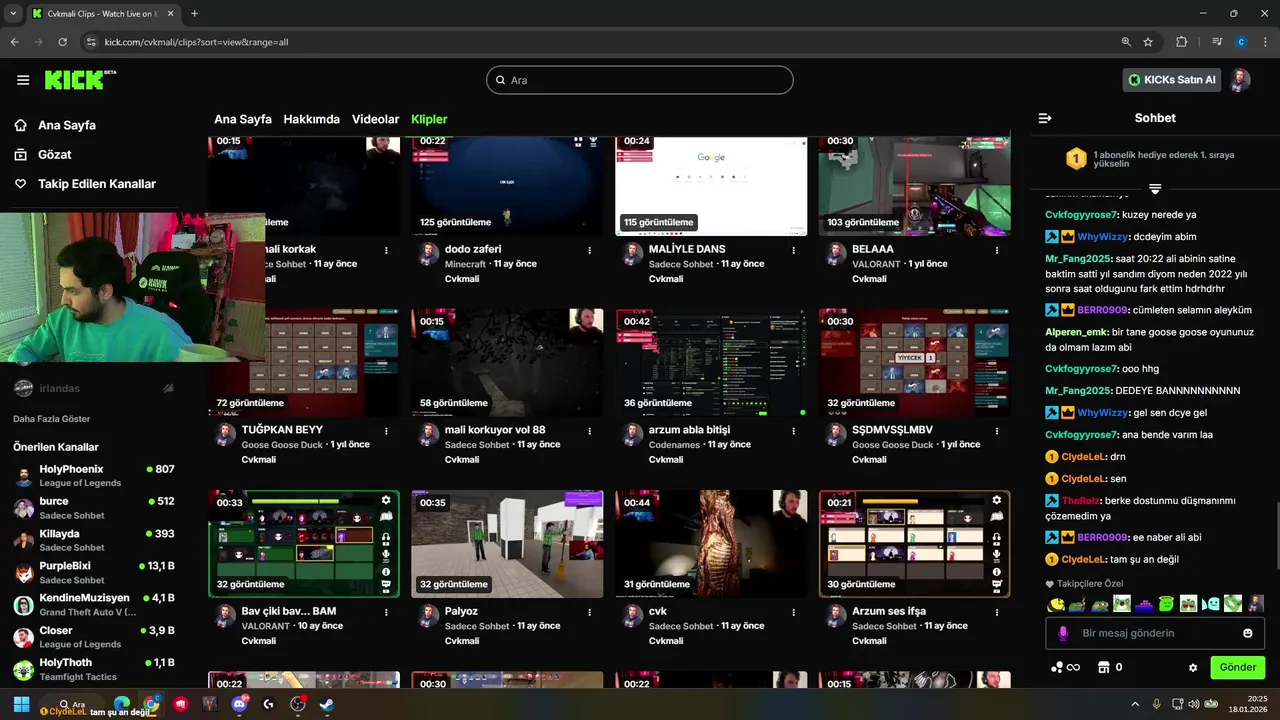Play the dodo zaferi clip thumbnail

click(x=507, y=185)
